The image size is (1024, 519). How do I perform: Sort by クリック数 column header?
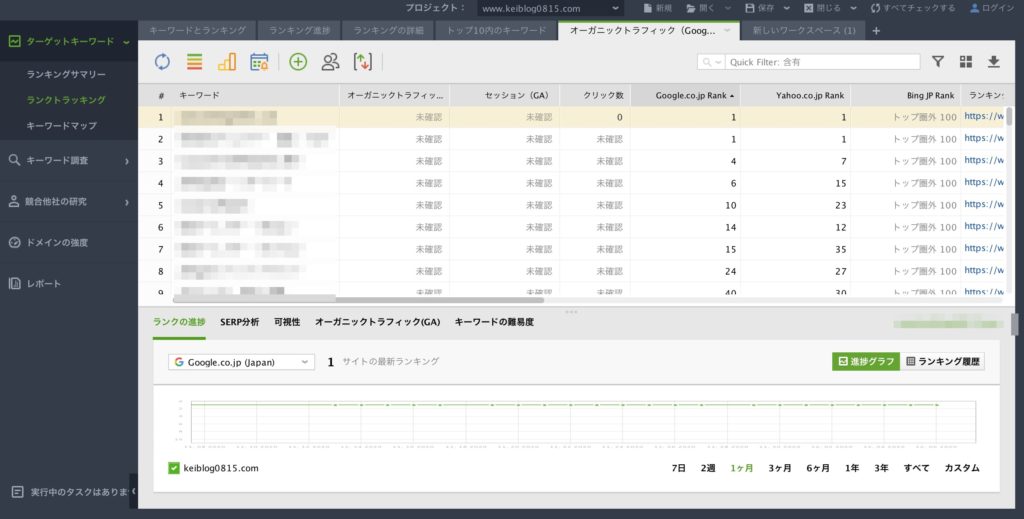click(x=595, y=95)
